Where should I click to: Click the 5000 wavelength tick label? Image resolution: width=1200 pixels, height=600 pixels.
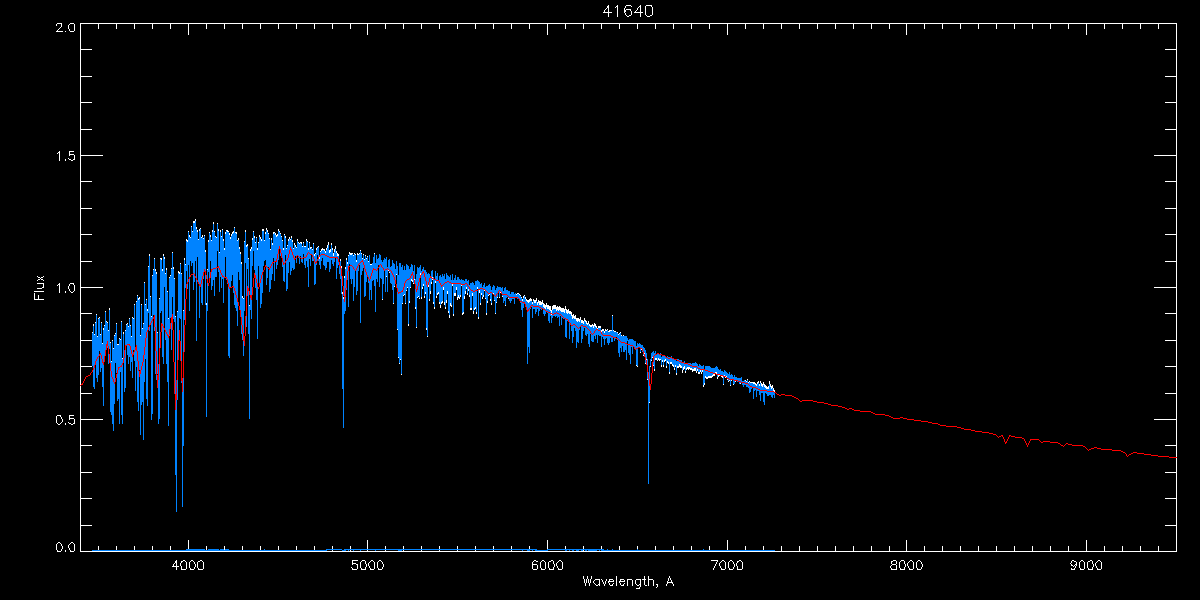pyautogui.click(x=367, y=564)
